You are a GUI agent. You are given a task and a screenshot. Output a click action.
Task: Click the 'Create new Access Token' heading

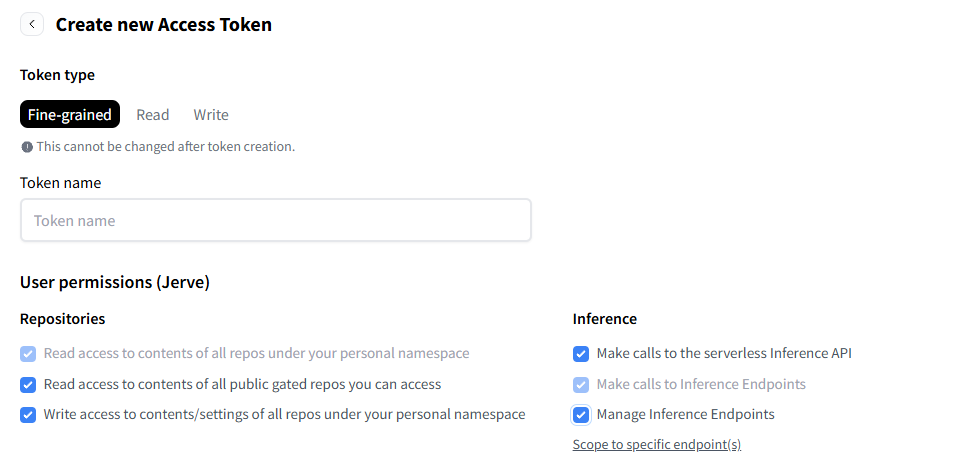(x=163, y=24)
